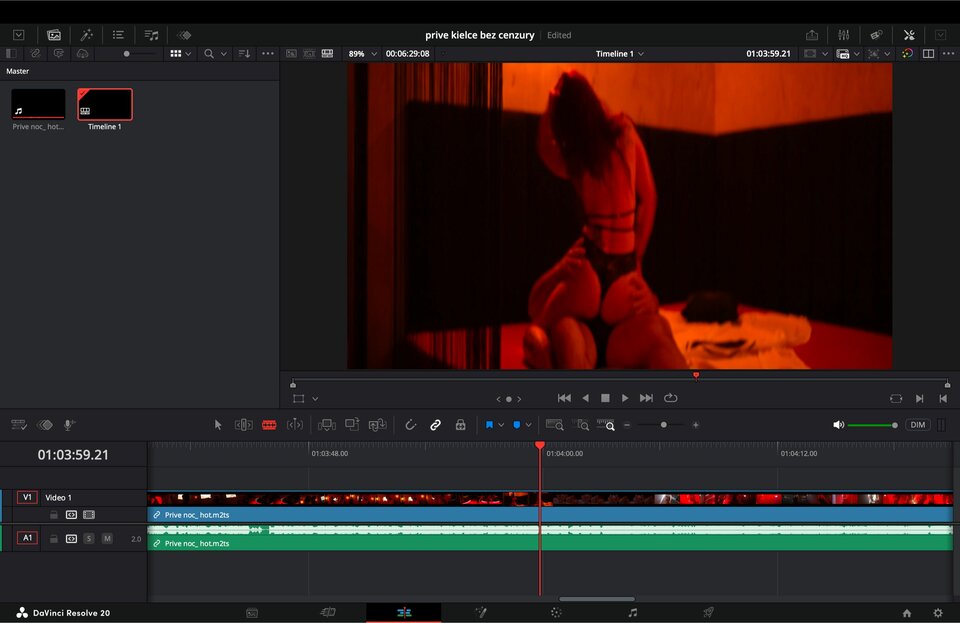
Task: Open the flag color dropdown arrow
Action: [501, 425]
